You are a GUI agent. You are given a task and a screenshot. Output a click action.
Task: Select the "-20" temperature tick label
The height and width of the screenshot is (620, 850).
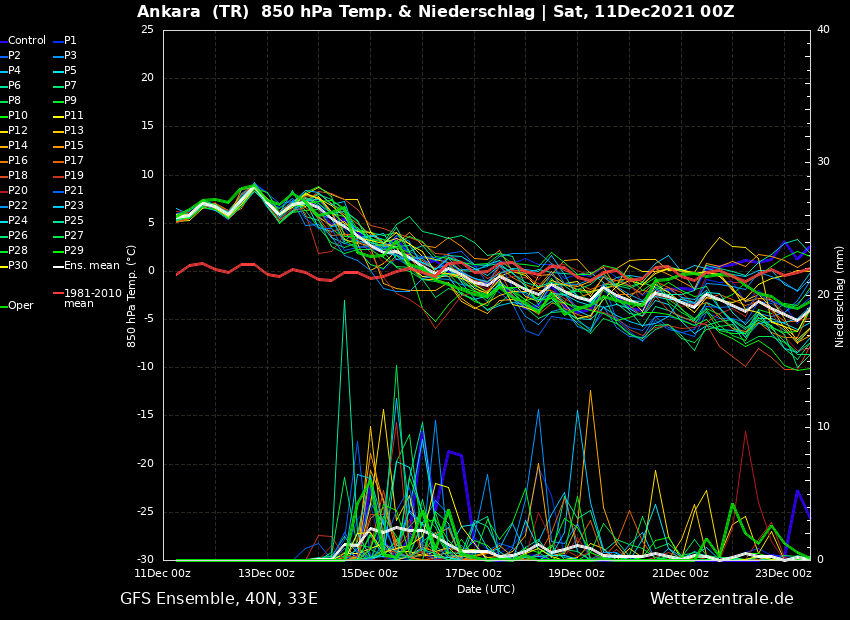145,463
